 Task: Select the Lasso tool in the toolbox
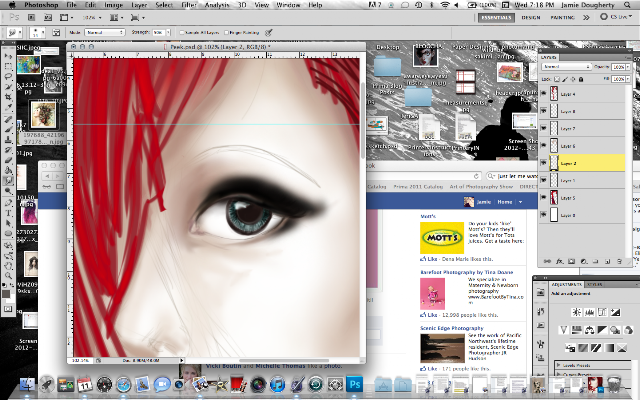(8, 76)
